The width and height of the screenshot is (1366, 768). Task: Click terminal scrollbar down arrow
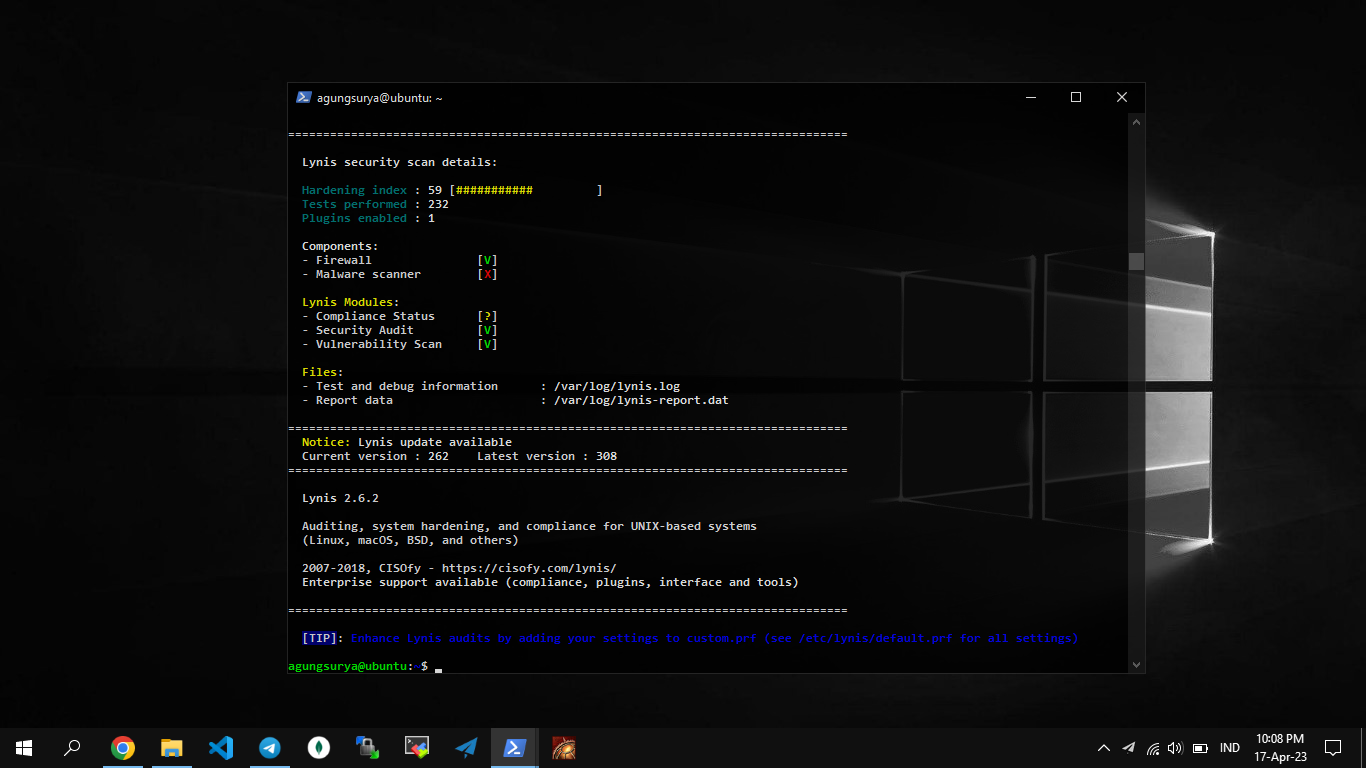[1136, 664]
